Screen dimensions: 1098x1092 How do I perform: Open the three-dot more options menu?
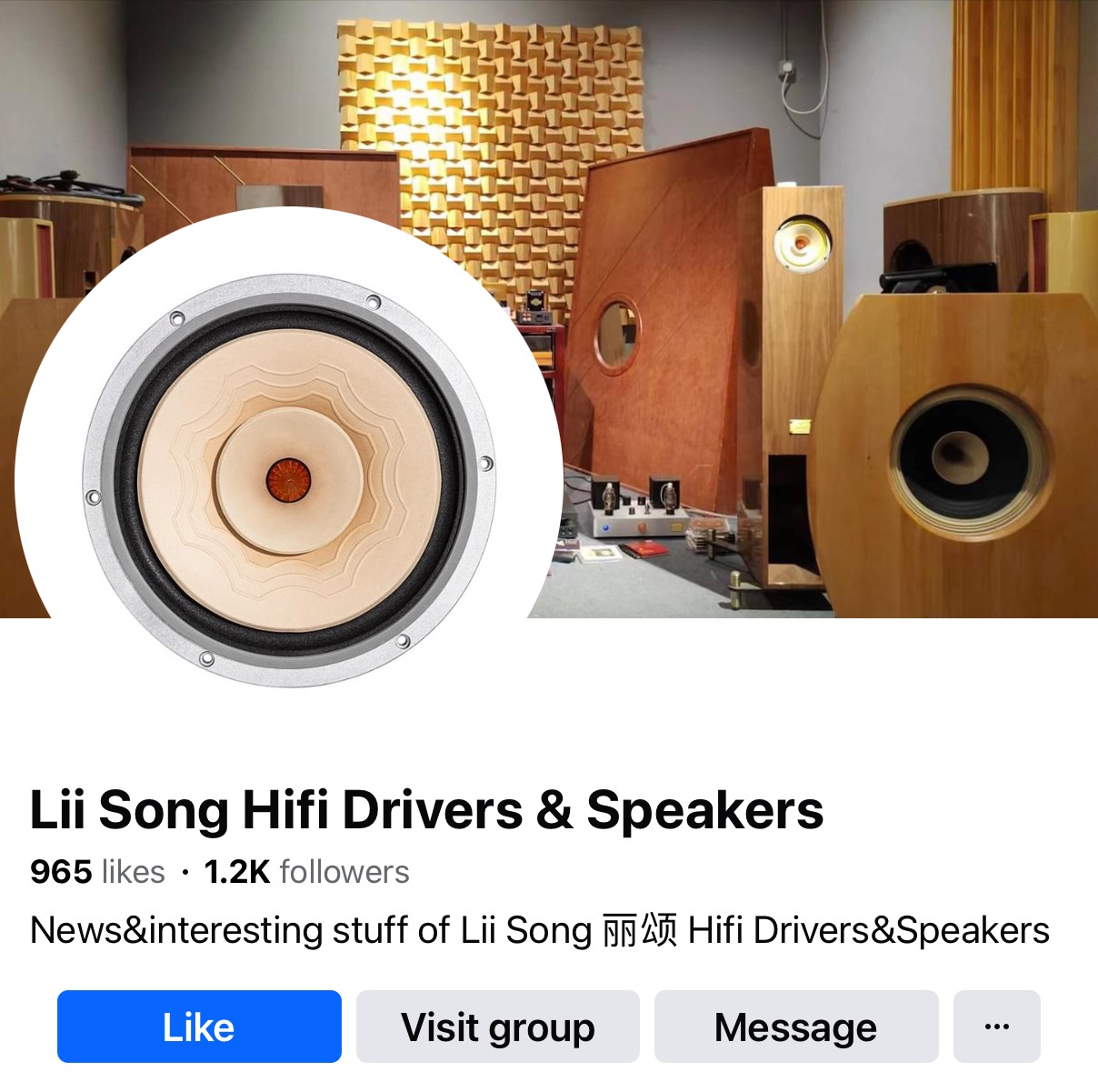point(997,1027)
